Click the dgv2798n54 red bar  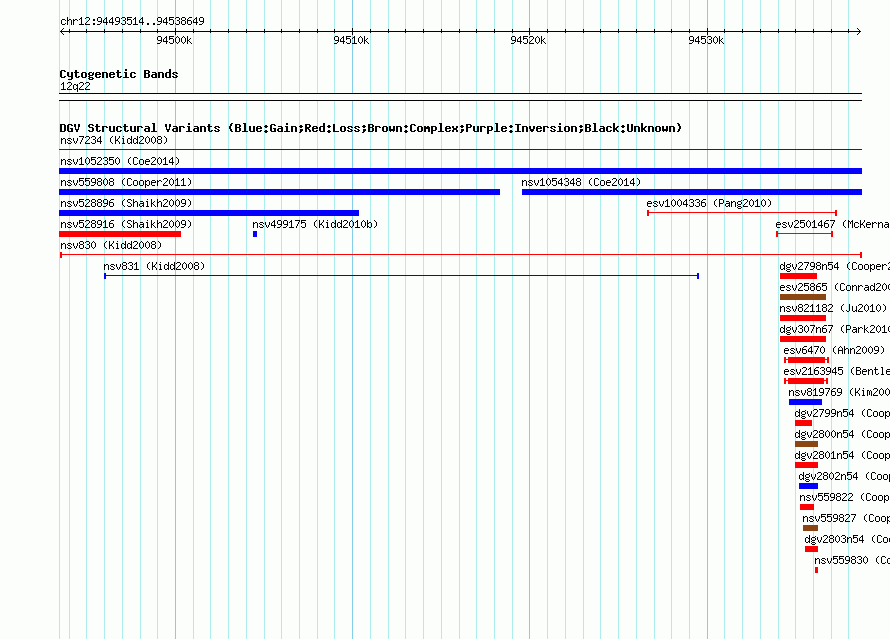[x=798, y=276]
